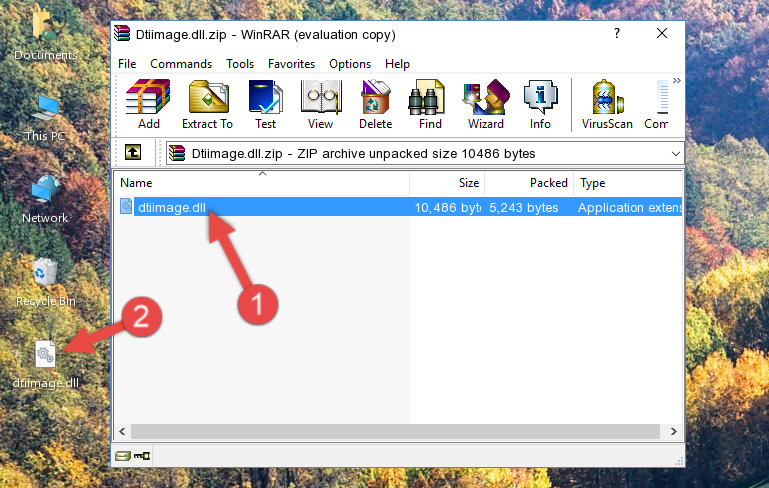Select the Recycle Bin desktop icon

pos(45,282)
